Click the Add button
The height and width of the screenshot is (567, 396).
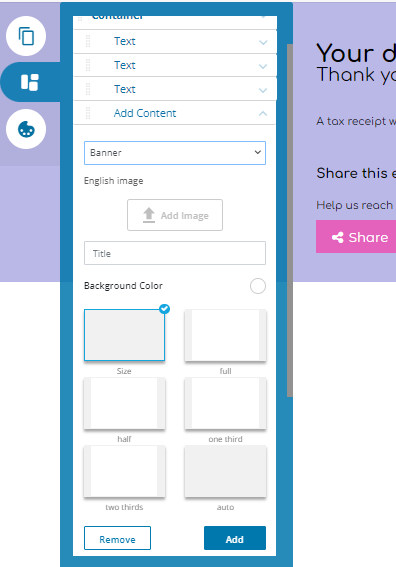click(x=235, y=538)
